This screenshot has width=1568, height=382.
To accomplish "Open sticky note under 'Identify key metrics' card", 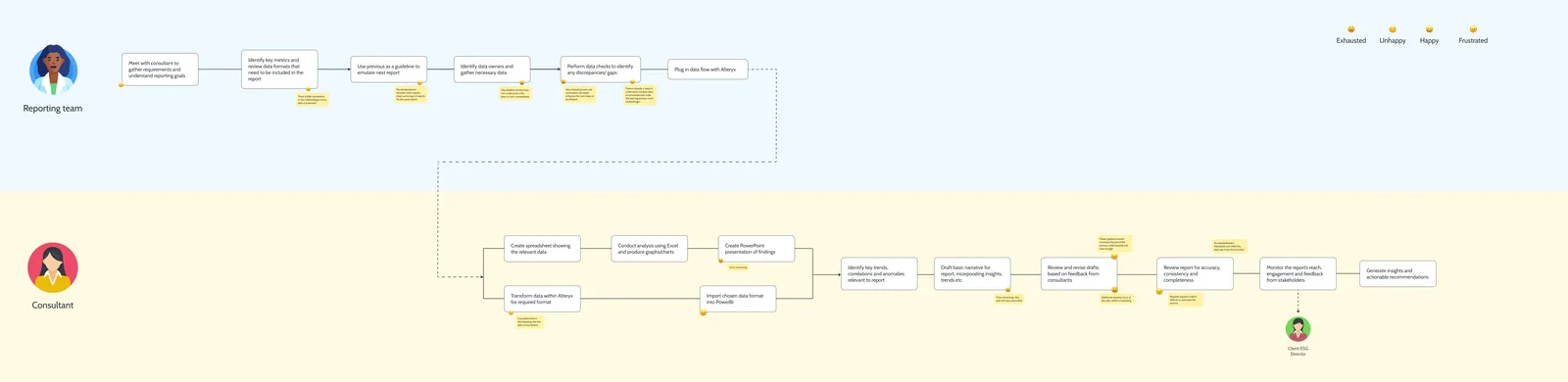I will tap(313, 99).
